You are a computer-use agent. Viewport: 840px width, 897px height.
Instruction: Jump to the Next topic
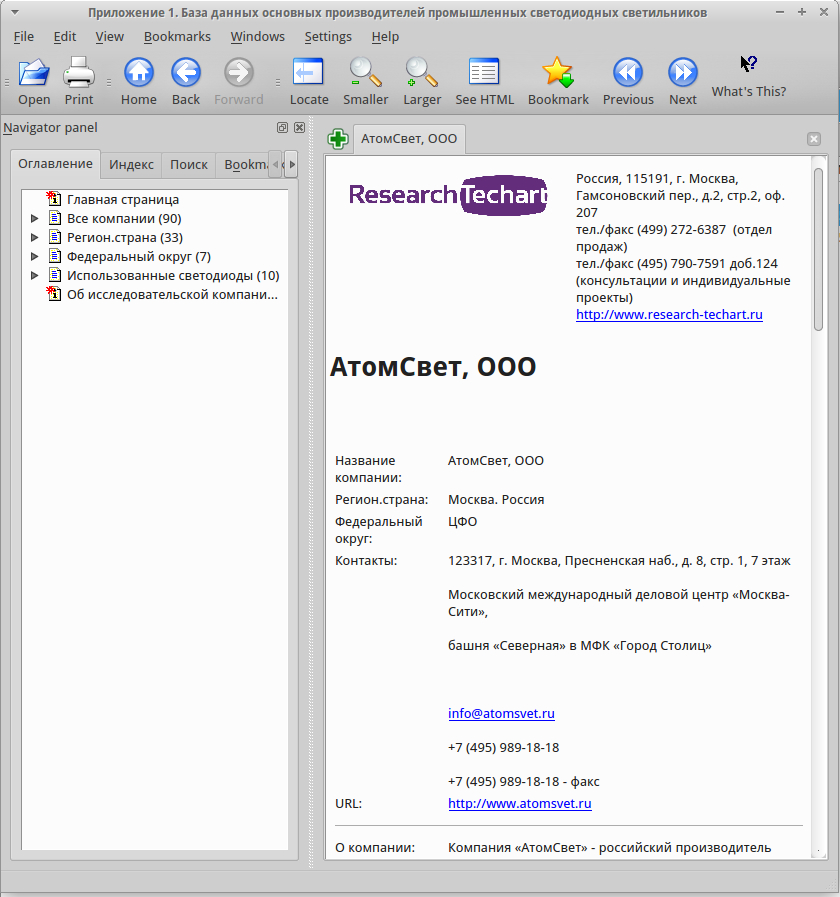(683, 81)
